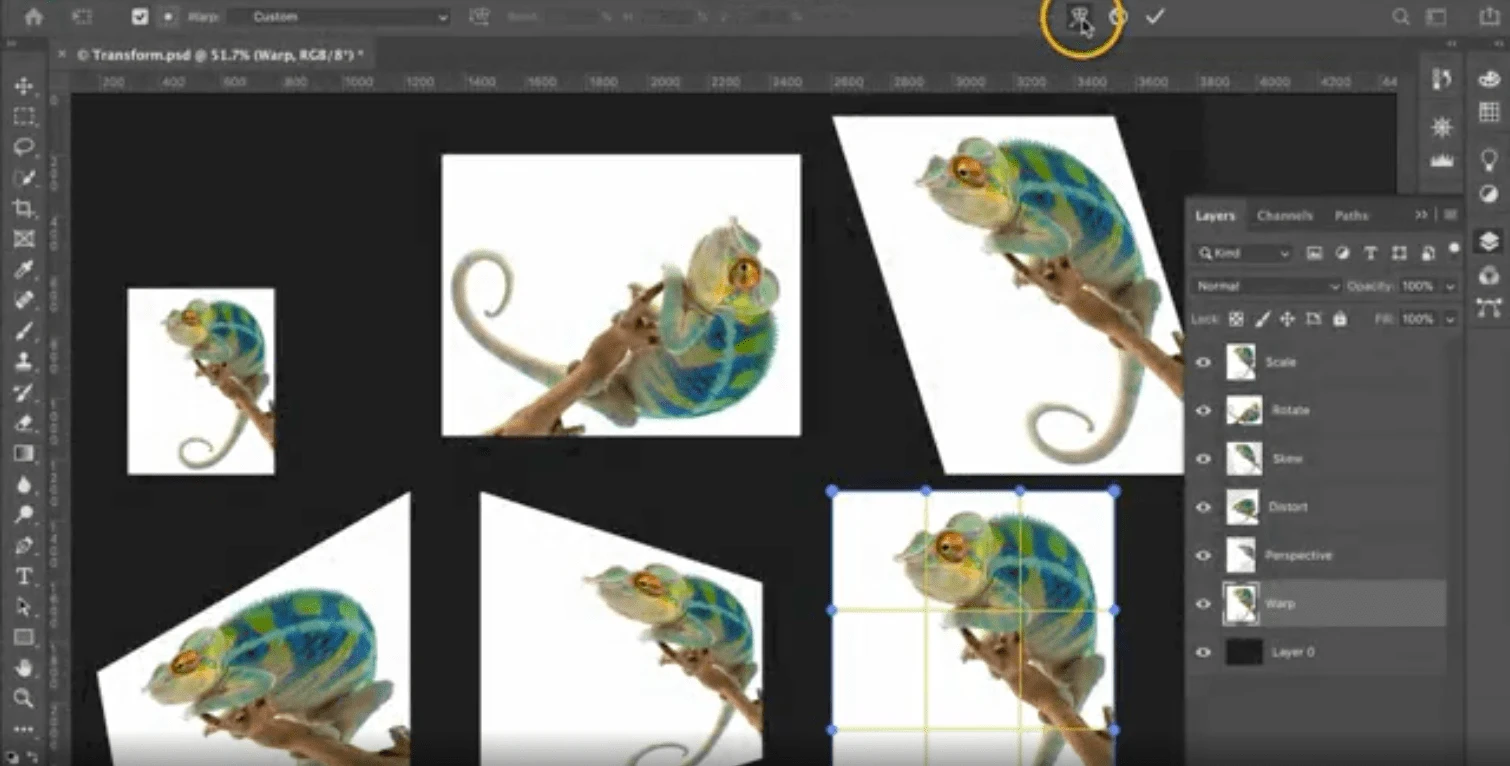This screenshot has height=766, width=1510.
Task: Select the Path Selection tool
Action: [x=24, y=606]
